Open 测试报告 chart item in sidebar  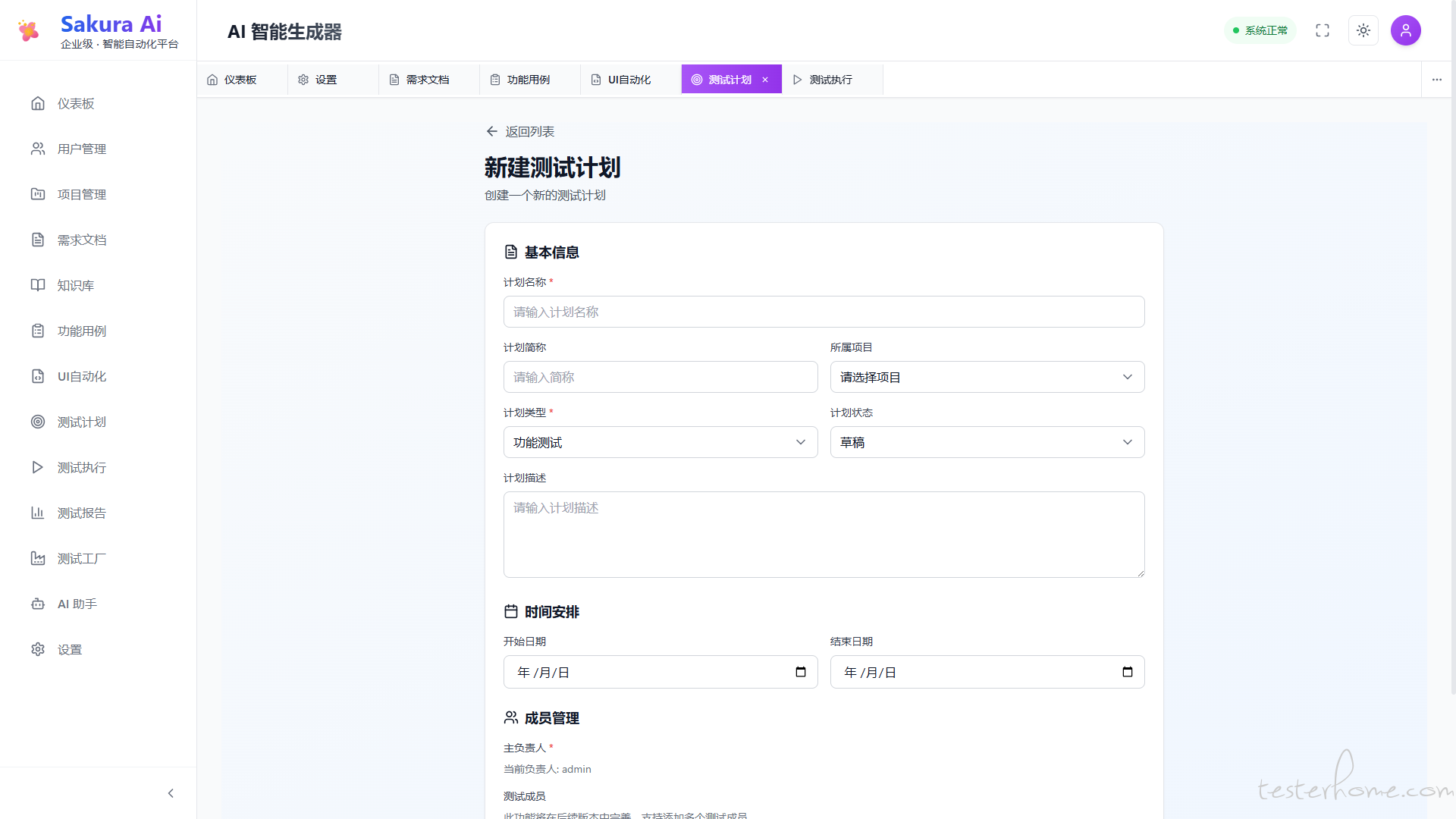pyautogui.click(x=81, y=513)
